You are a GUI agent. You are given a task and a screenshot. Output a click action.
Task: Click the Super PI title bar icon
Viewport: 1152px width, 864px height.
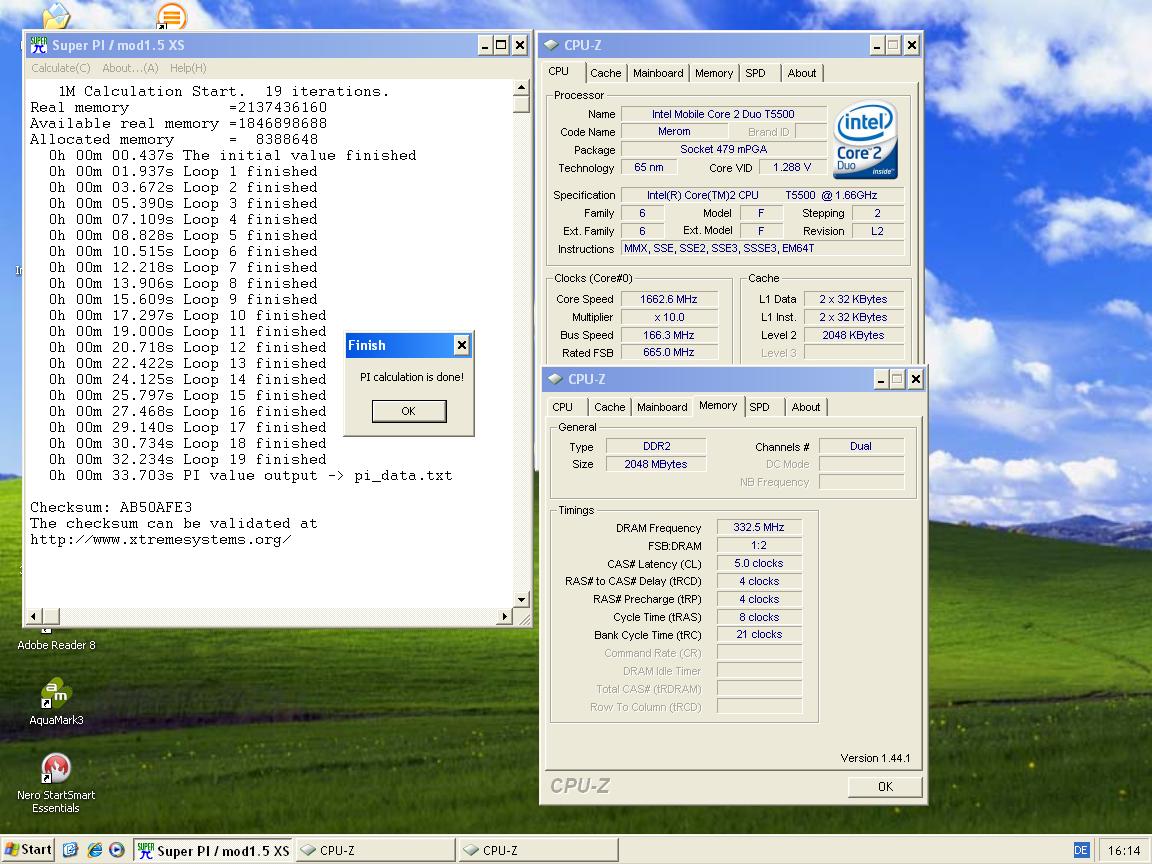(39, 45)
